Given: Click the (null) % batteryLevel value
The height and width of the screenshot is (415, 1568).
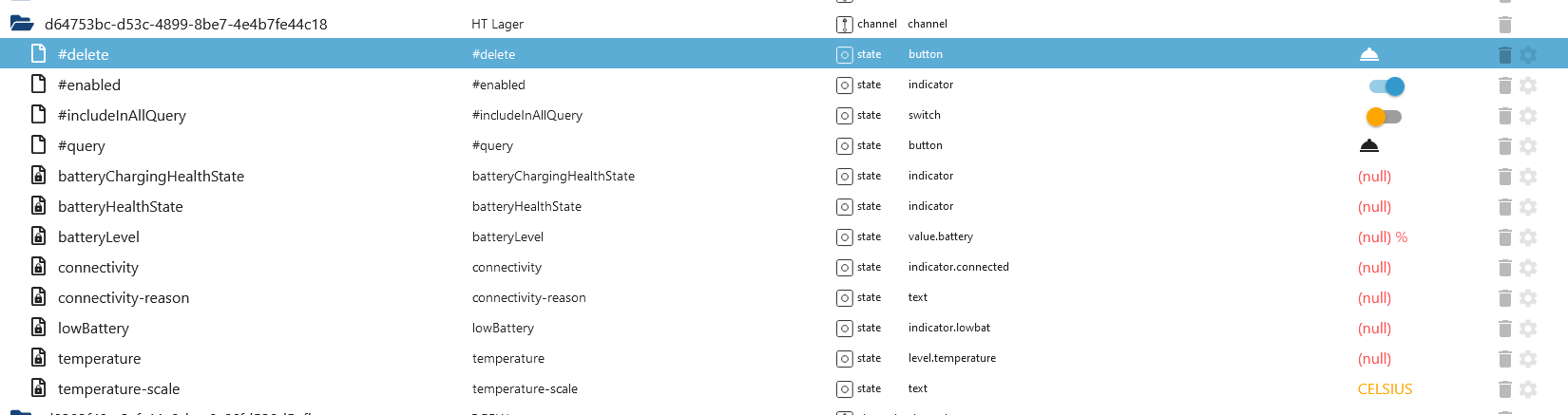Looking at the screenshot, I should pyautogui.click(x=1382, y=237).
